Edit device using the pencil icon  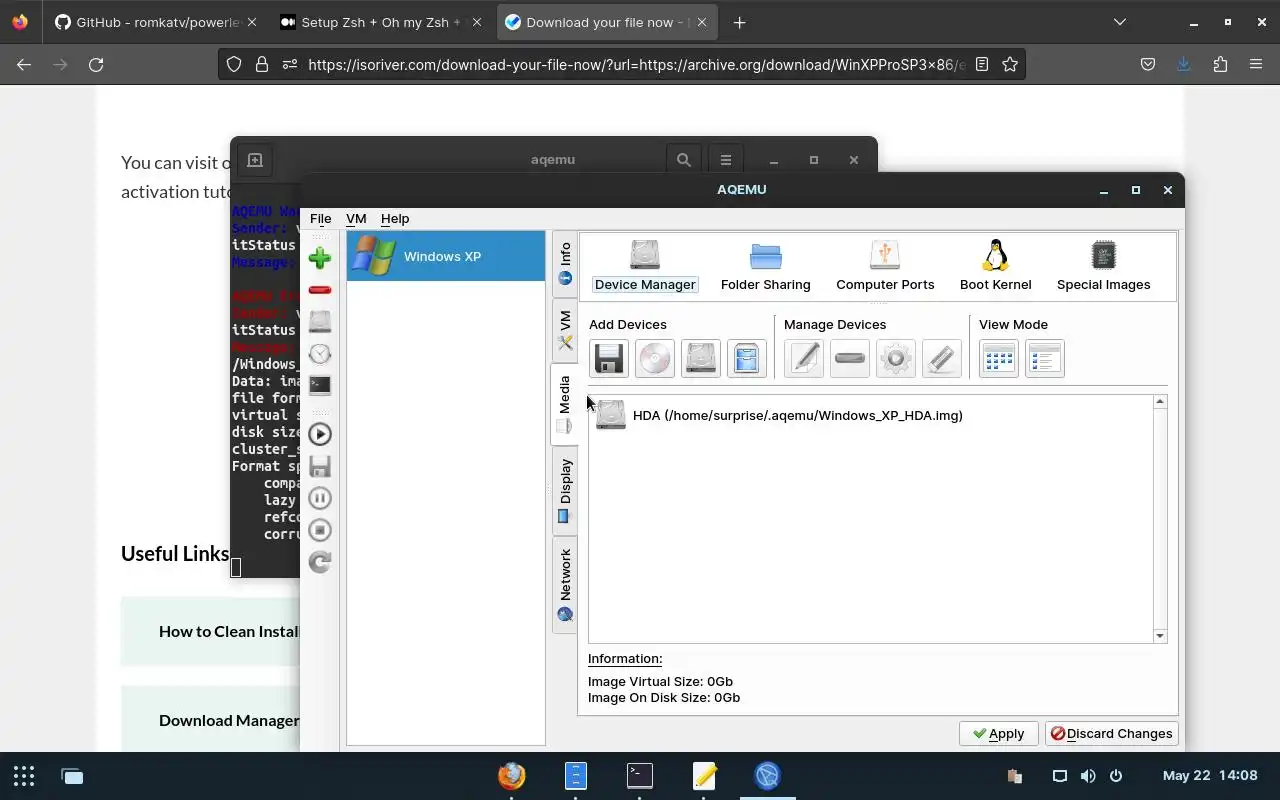(x=804, y=358)
